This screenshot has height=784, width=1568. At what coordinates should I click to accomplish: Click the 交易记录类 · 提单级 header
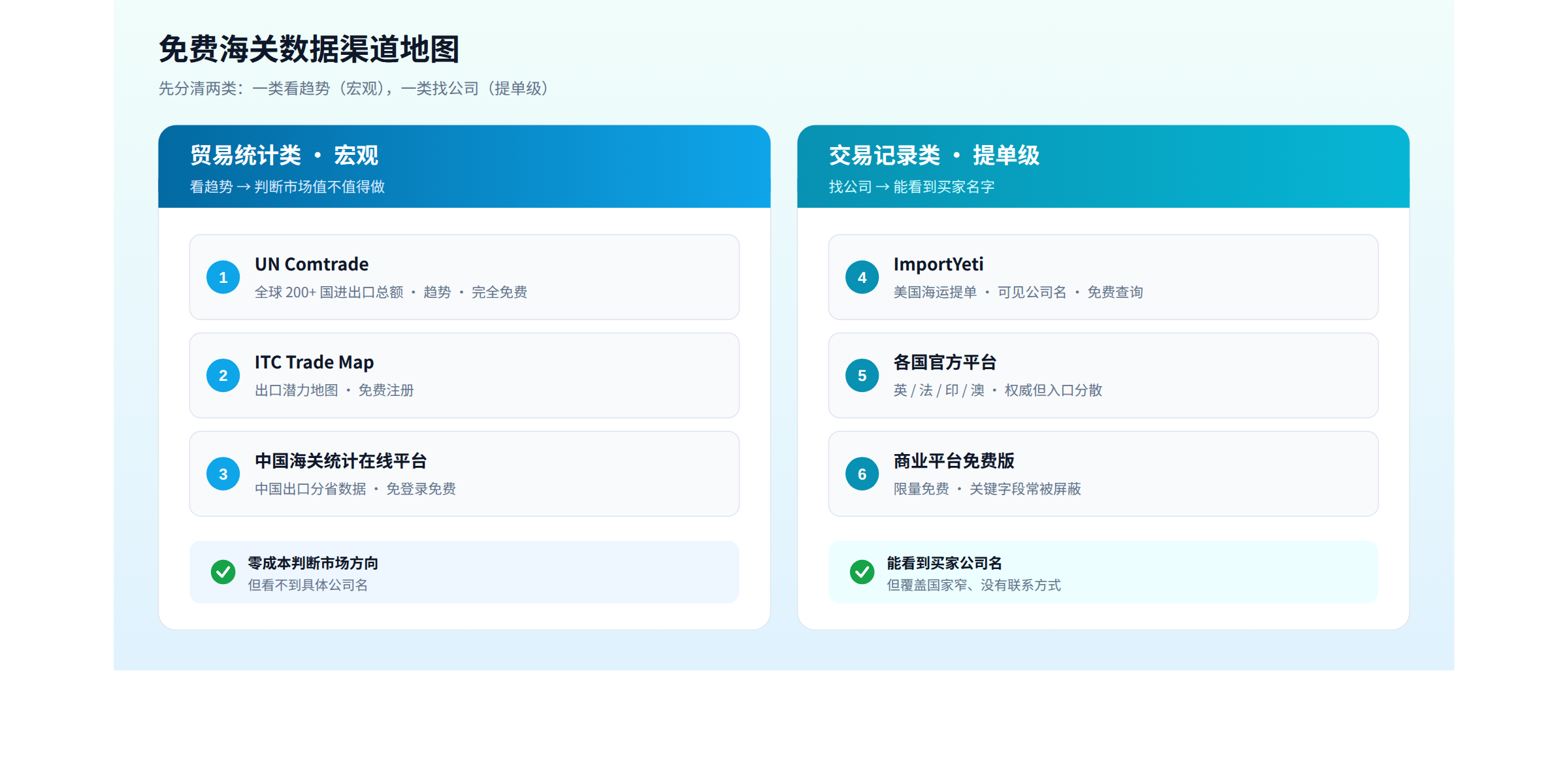point(934,155)
